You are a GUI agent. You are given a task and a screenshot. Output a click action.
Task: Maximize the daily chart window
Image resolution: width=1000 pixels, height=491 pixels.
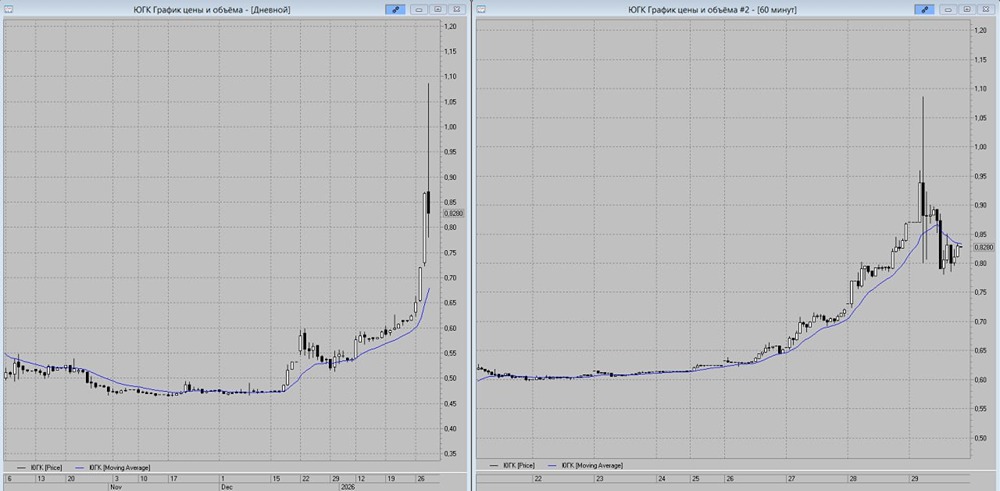click(436, 9)
